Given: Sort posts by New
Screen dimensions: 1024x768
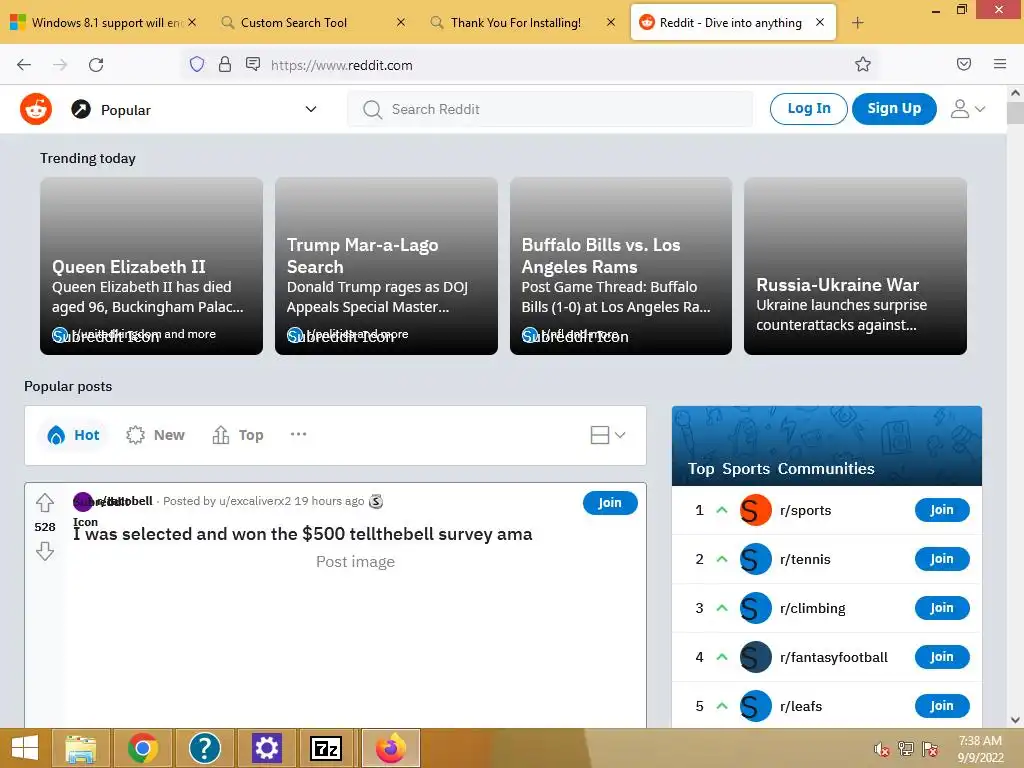Looking at the screenshot, I should (155, 435).
